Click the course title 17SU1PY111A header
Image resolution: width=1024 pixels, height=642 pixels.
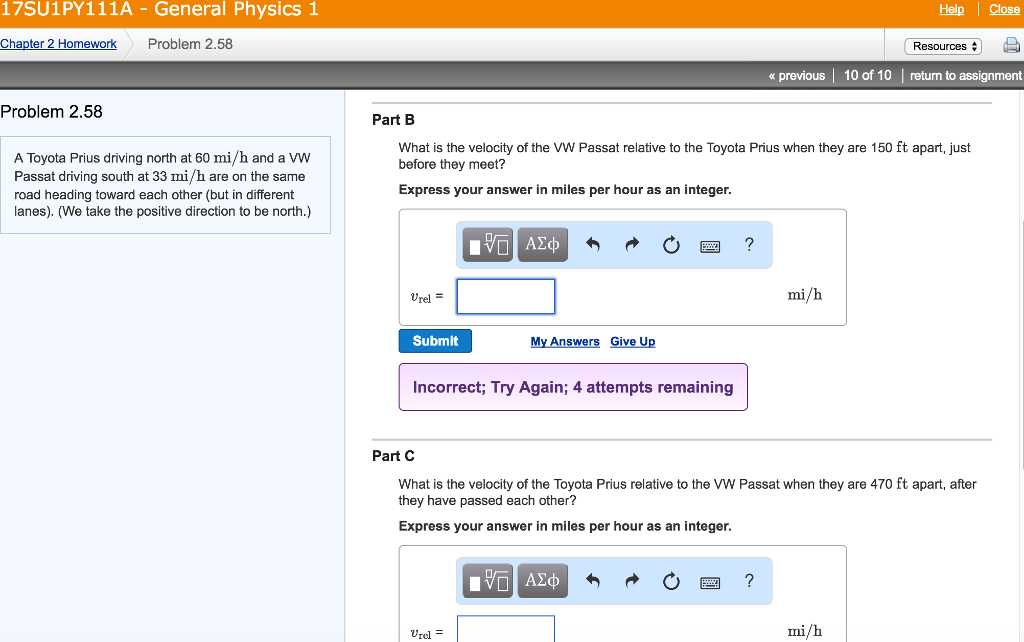tap(159, 9)
